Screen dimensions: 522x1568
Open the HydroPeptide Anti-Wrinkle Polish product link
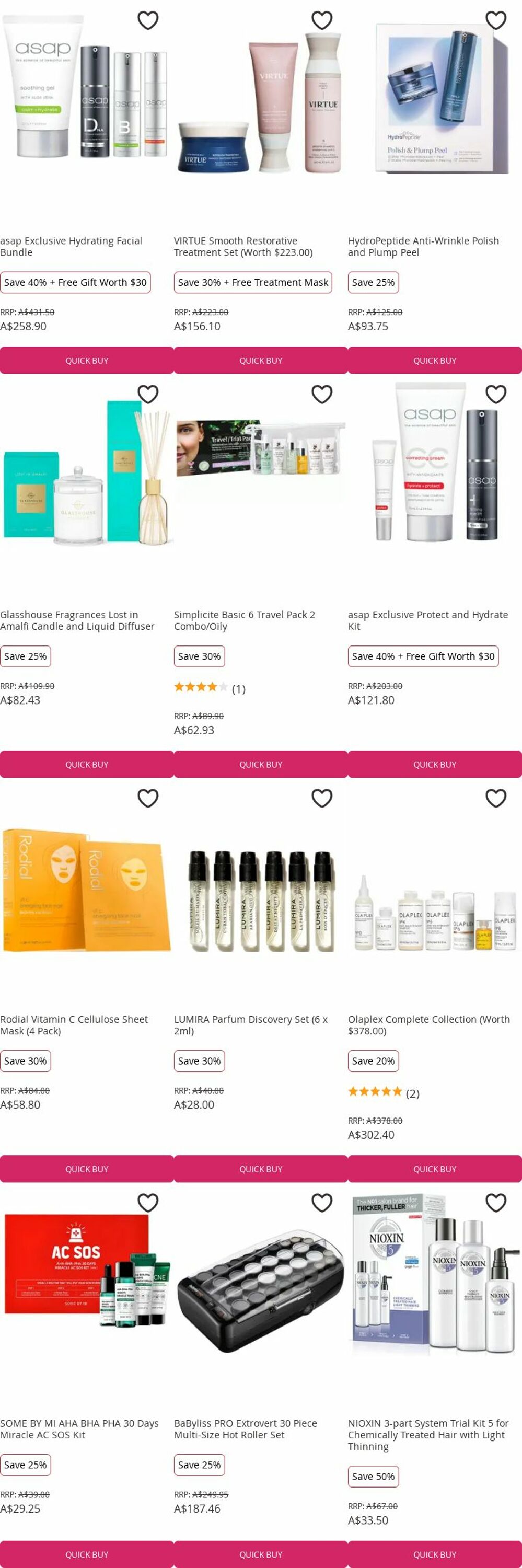[x=423, y=247]
